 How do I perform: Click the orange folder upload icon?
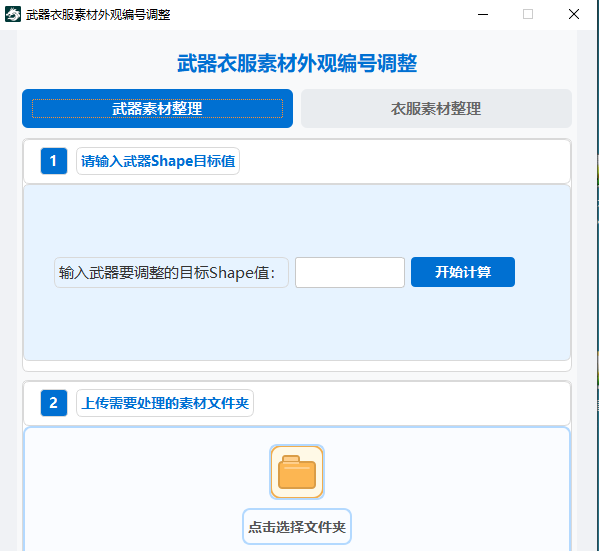[297, 472]
